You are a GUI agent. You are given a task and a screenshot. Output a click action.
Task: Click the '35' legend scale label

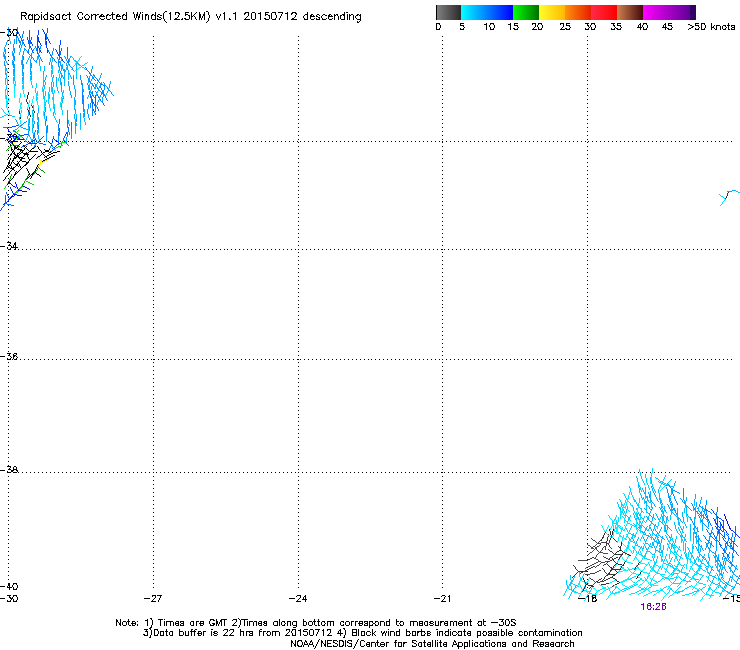click(616, 27)
